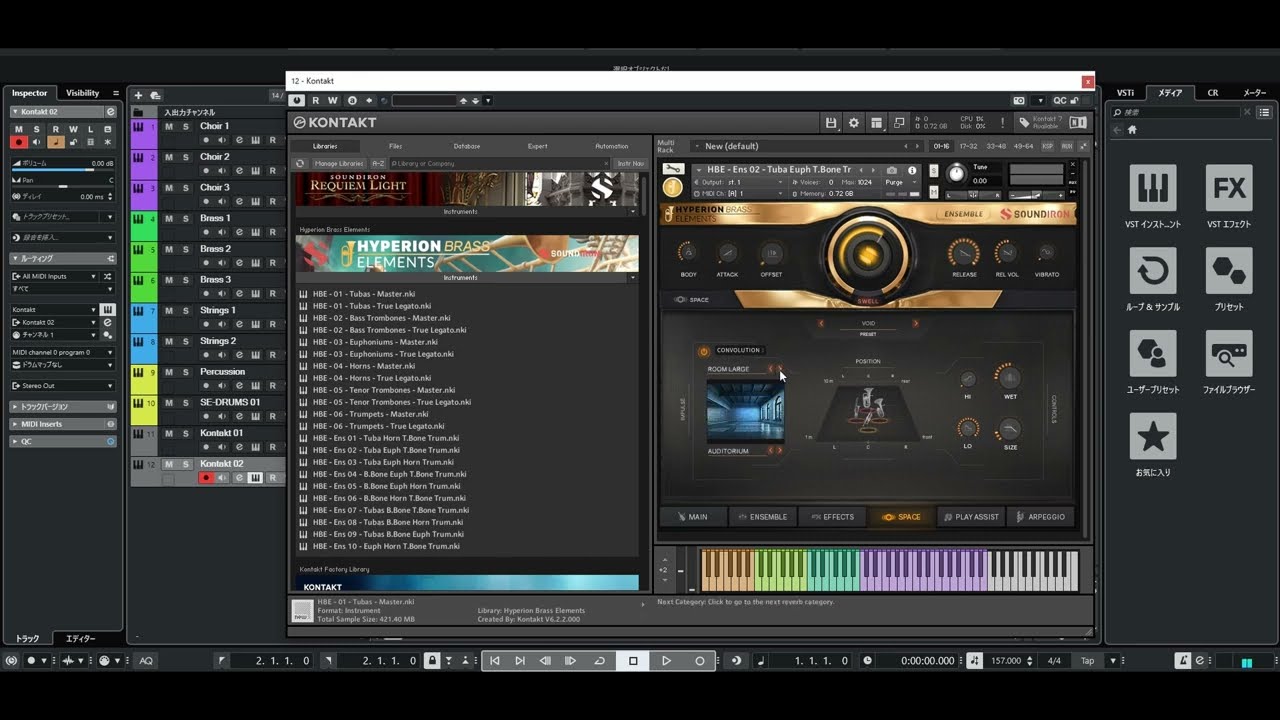Screen dimensions: 1280x720
Task: Click the plugin window snapshot camera icon
Action: pyautogui.click(x=1019, y=101)
